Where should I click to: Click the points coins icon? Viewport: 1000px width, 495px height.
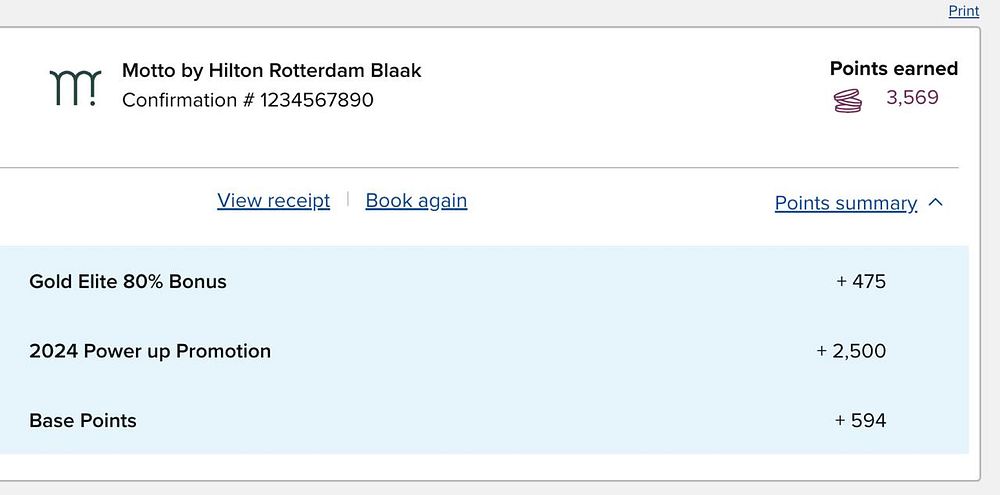click(x=848, y=100)
